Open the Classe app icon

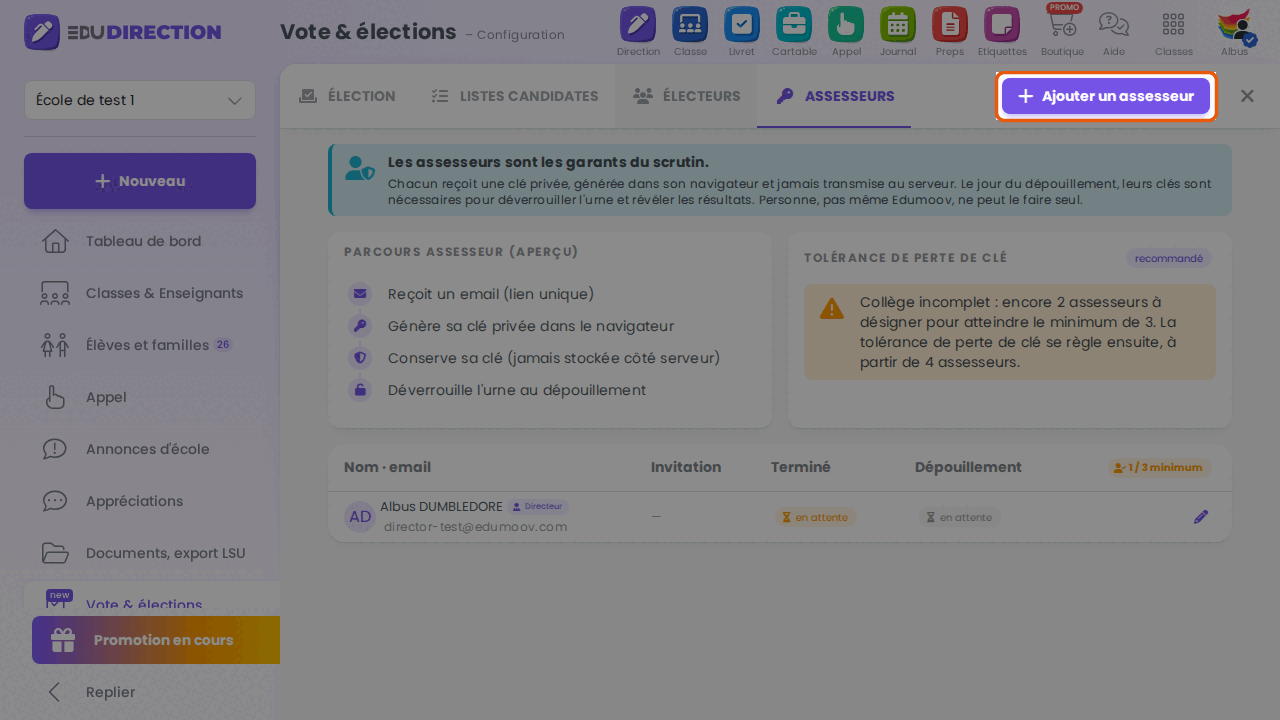tap(690, 24)
